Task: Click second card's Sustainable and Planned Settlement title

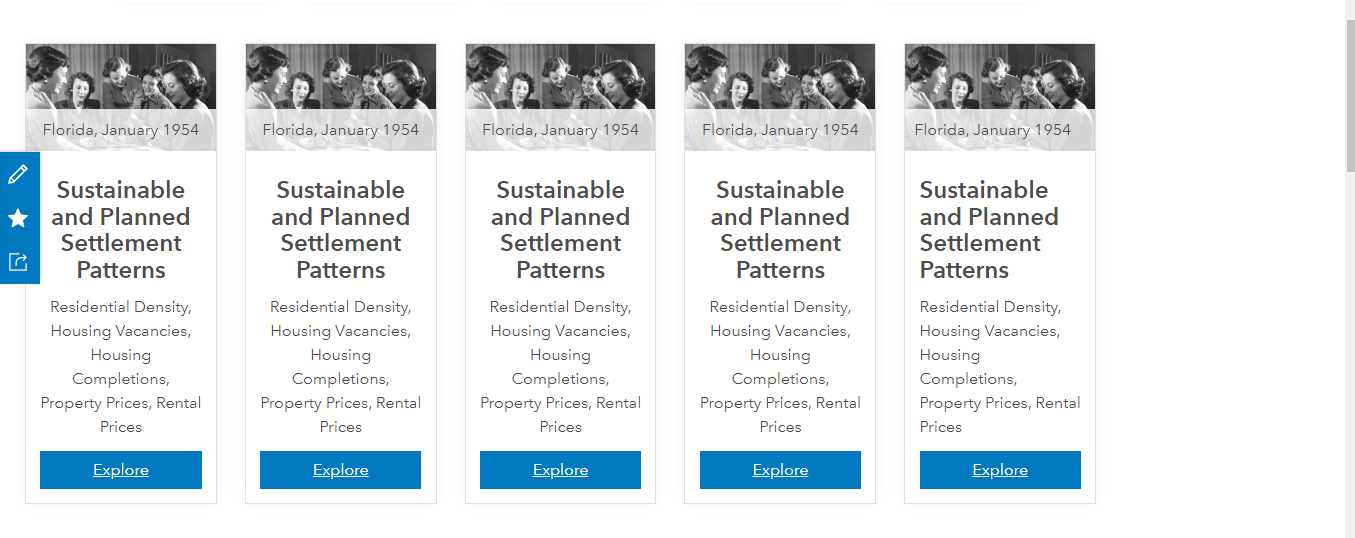Action: 341,230
